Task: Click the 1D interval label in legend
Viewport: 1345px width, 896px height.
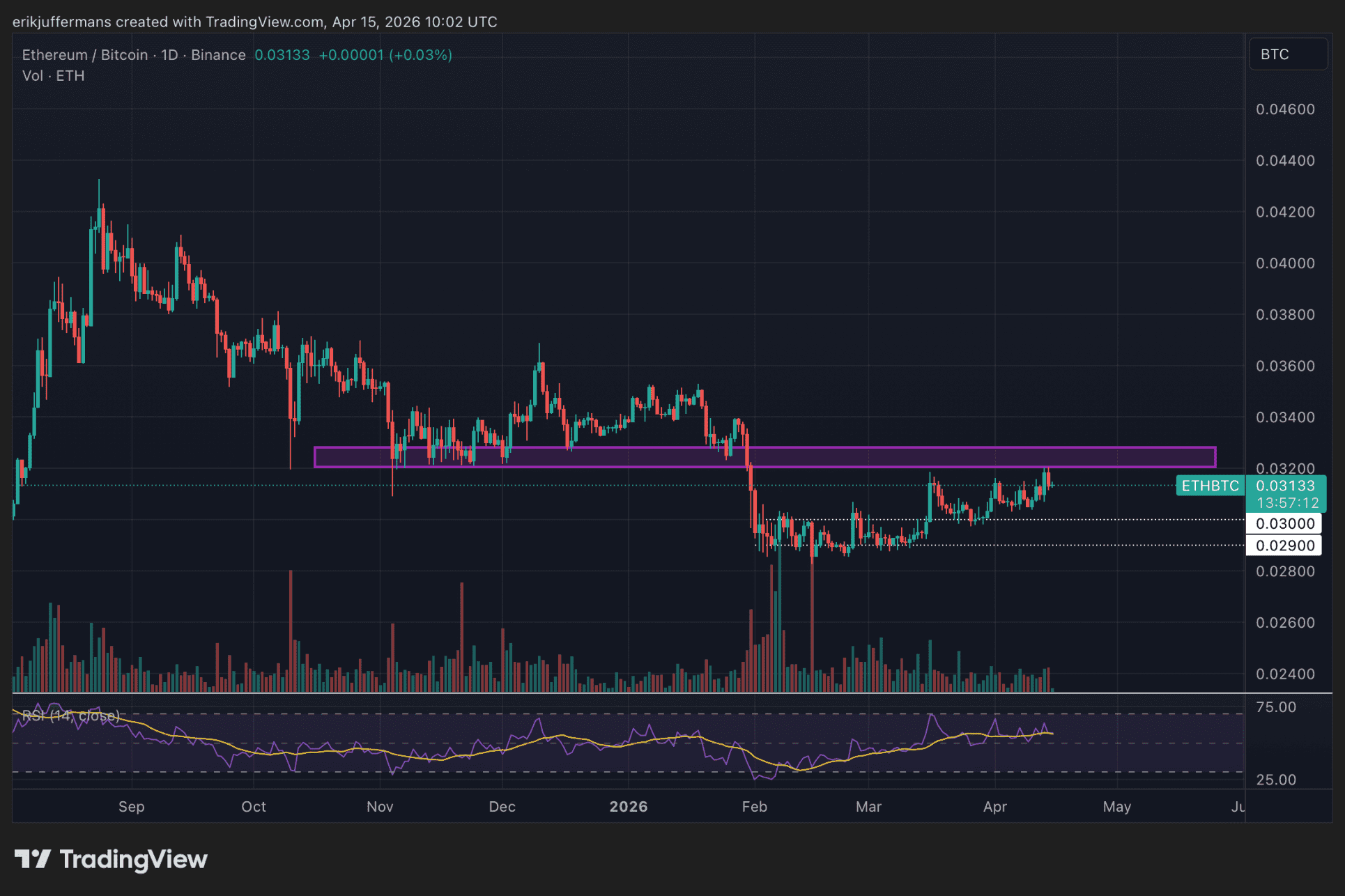Action: click(x=169, y=55)
